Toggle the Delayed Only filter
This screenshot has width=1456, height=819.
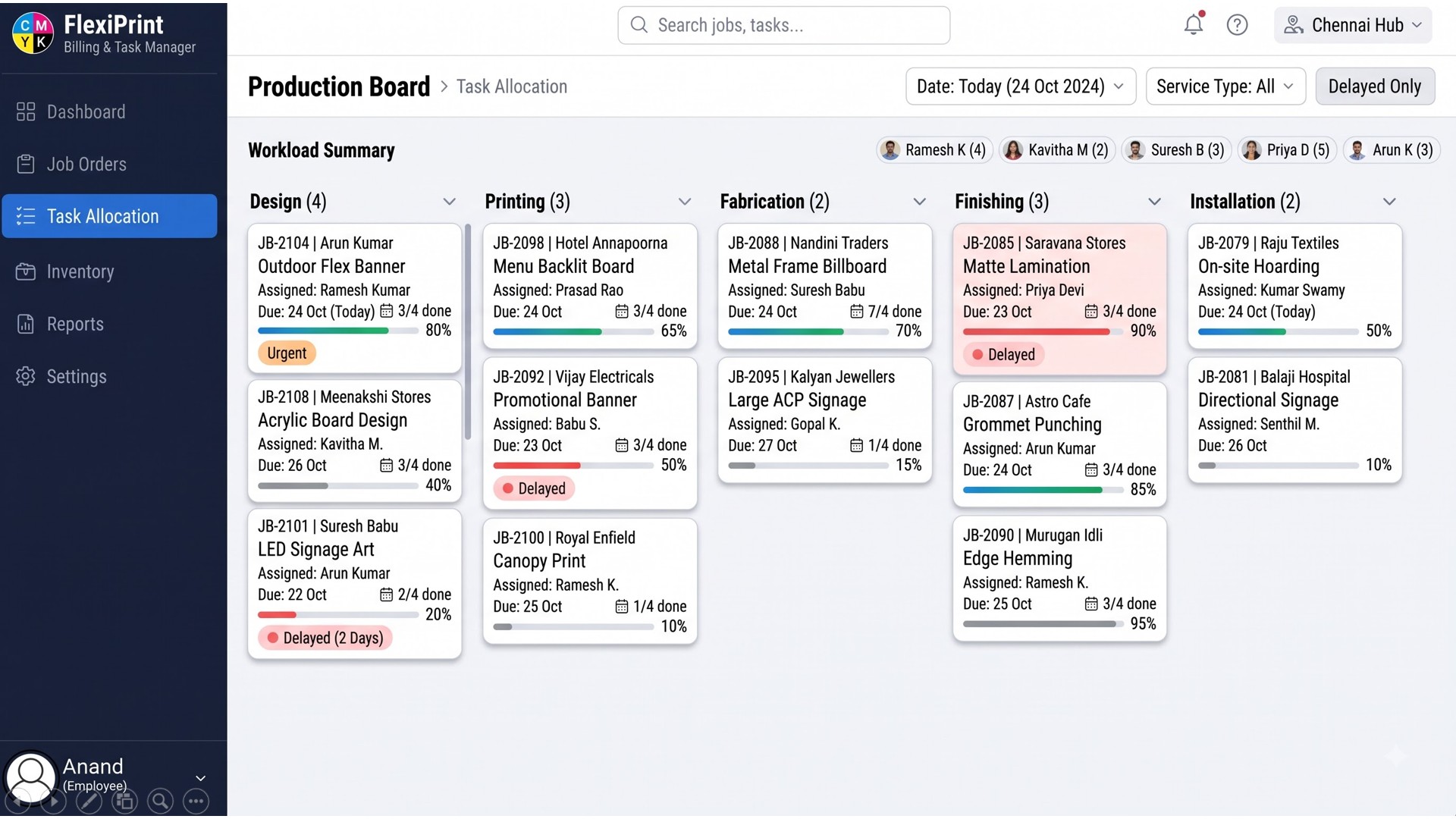(1374, 86)
